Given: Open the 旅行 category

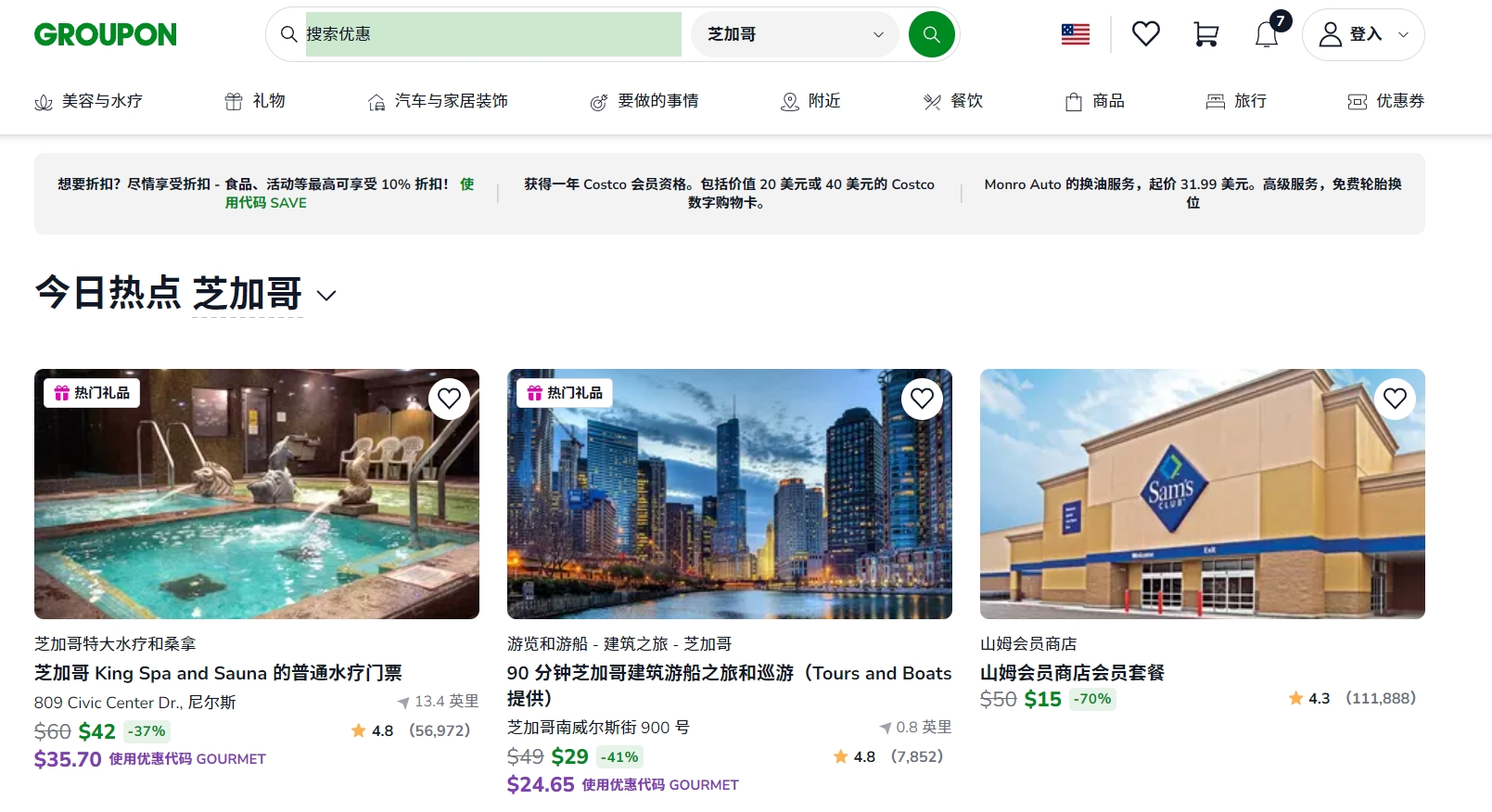Looking at the screenshot, I should pos(1236,101).
